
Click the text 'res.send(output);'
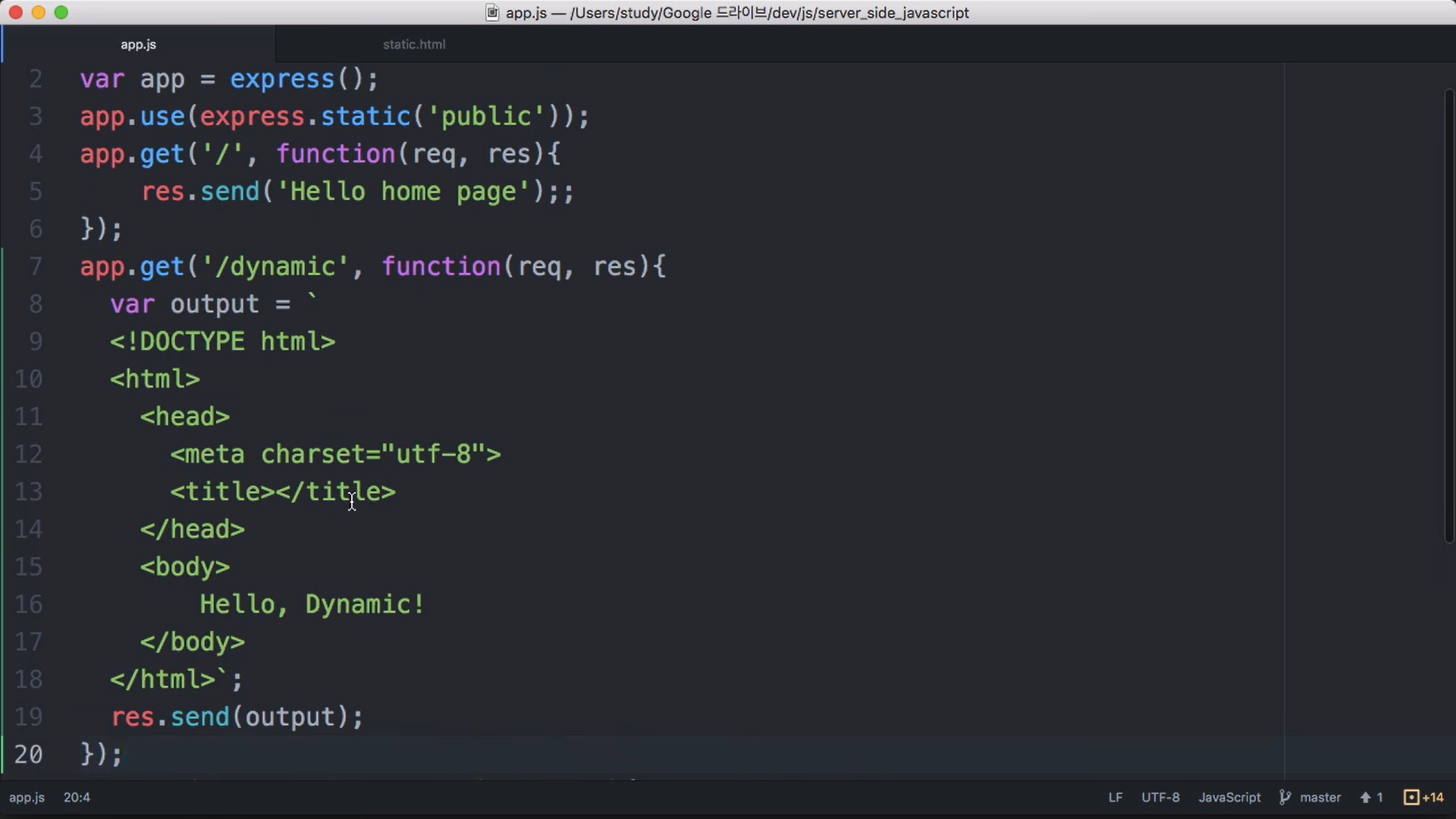237,717
